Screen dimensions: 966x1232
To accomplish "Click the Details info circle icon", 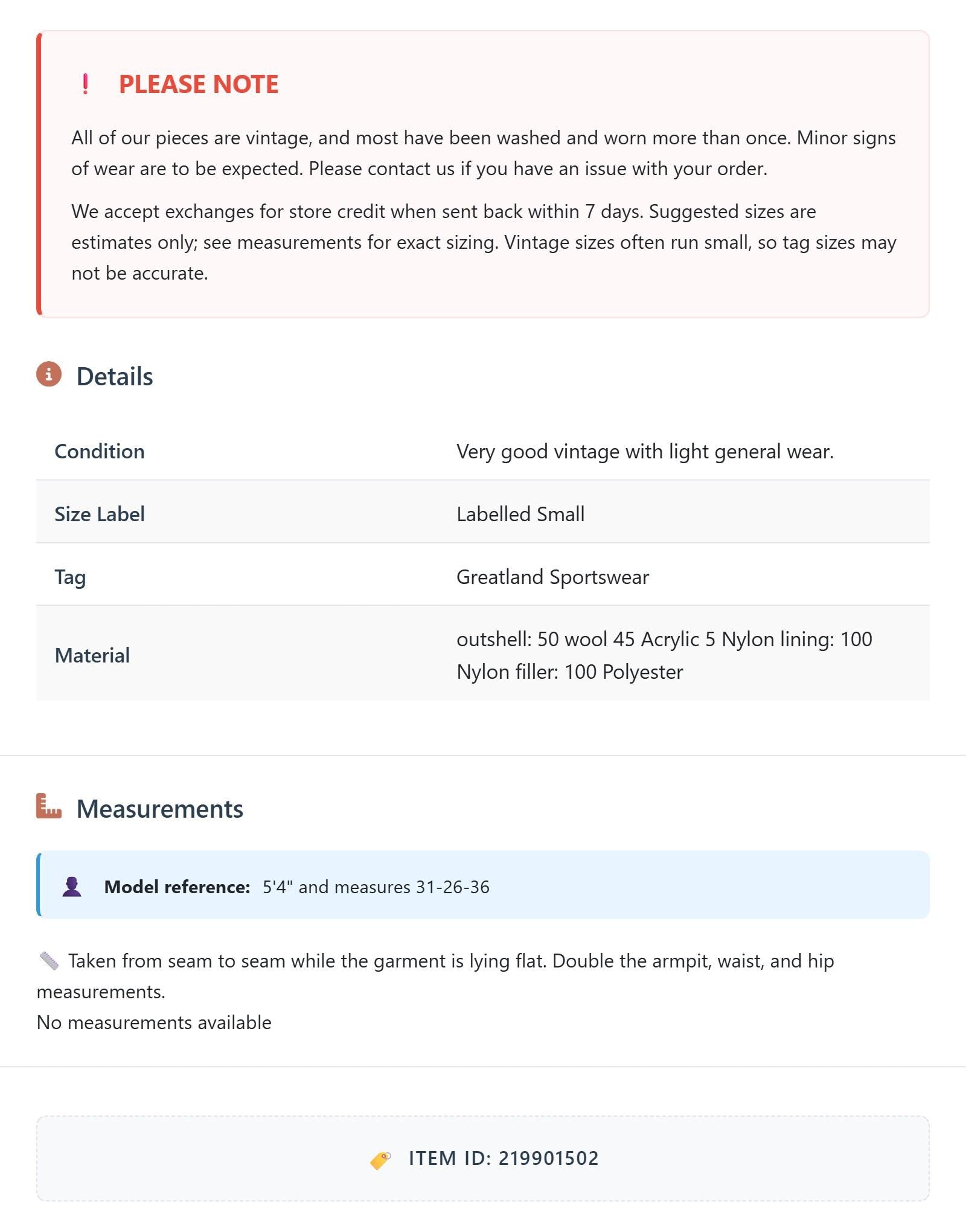I will tap(49, 374).
